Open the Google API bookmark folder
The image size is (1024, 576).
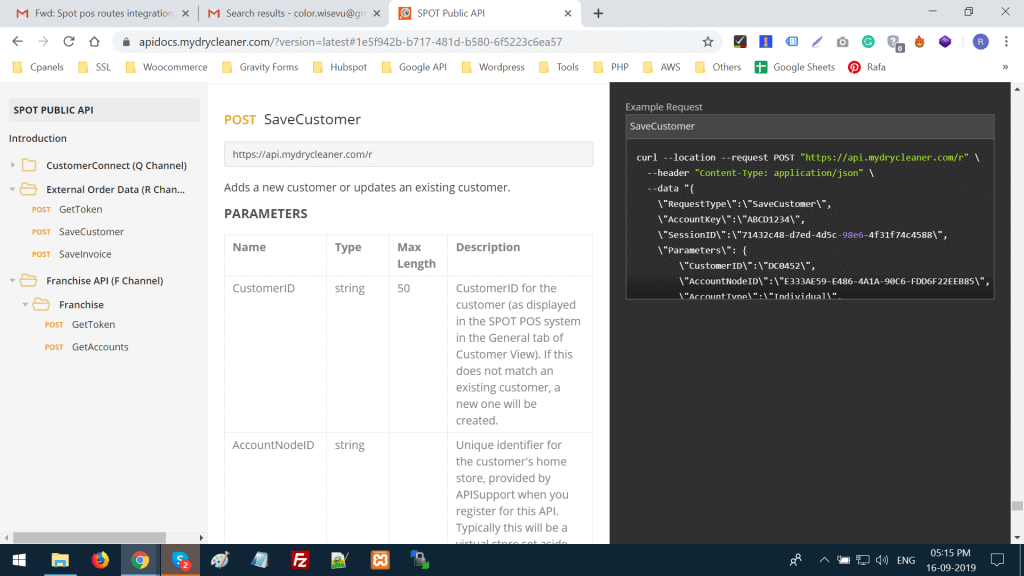pyautogui.click(x=414, y=67)
